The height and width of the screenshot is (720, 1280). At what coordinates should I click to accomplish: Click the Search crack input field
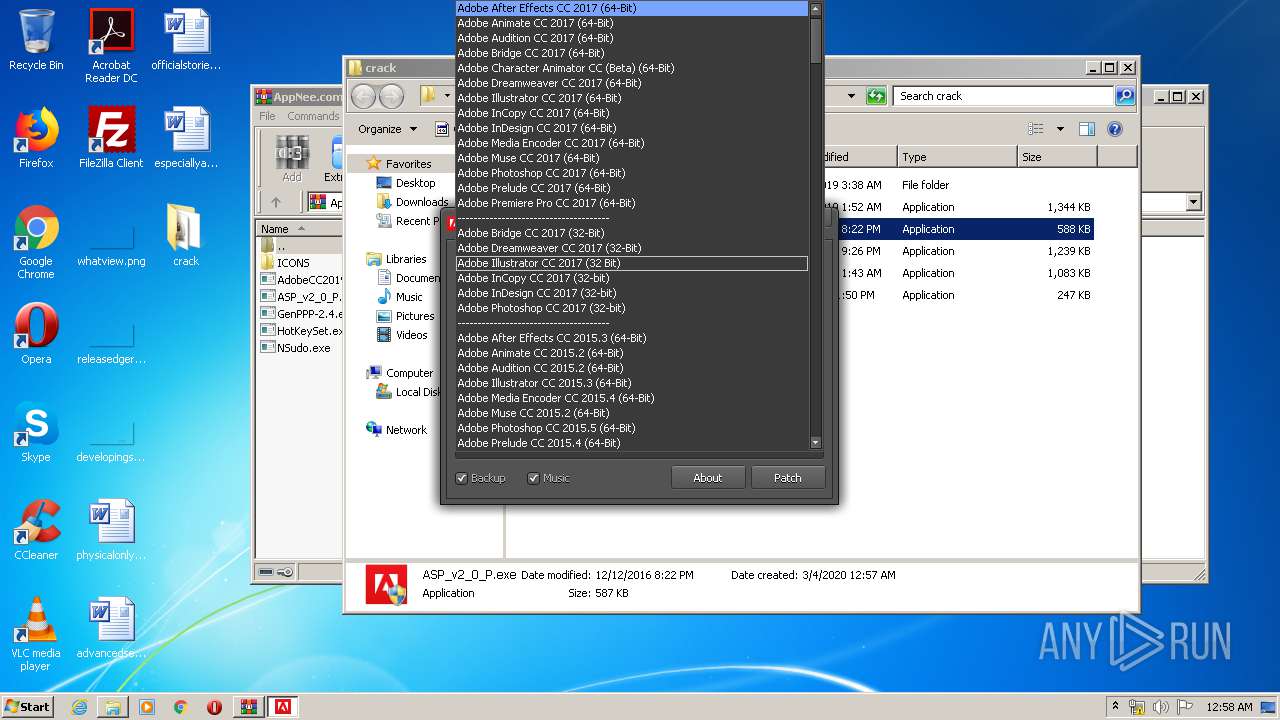pyautogui.click(x=1003, y=96)
